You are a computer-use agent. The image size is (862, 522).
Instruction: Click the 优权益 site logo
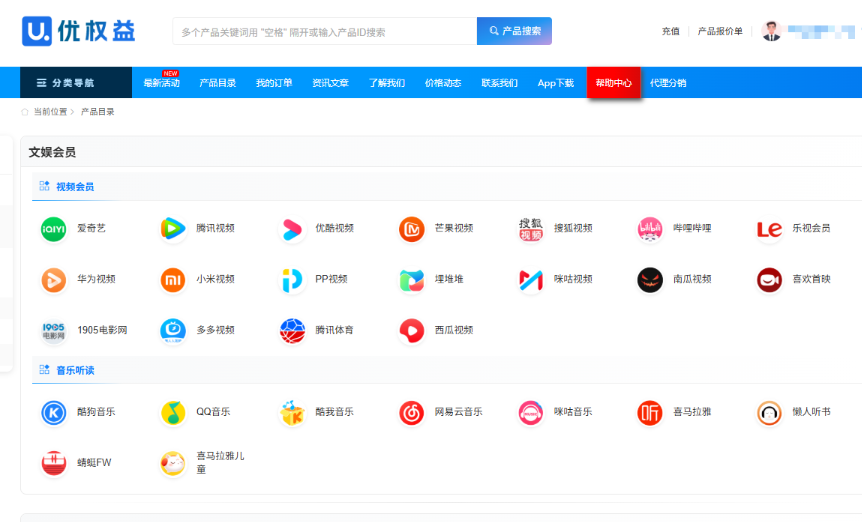79,31
